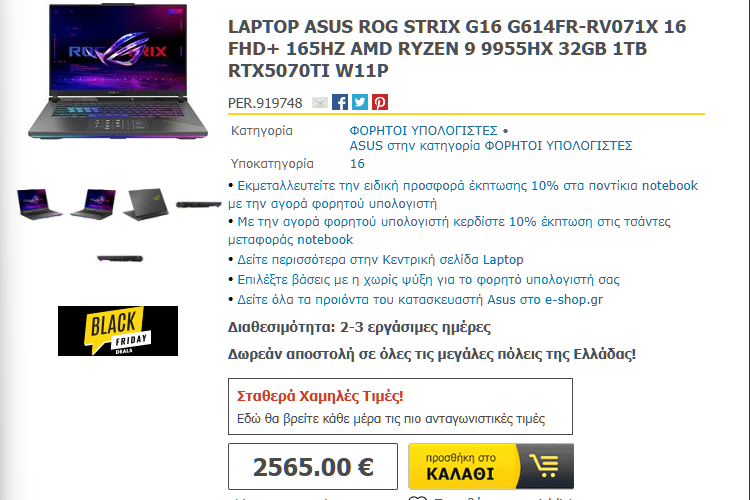
Task: Share the product via email envelope icon
Action: click(320, 102)
